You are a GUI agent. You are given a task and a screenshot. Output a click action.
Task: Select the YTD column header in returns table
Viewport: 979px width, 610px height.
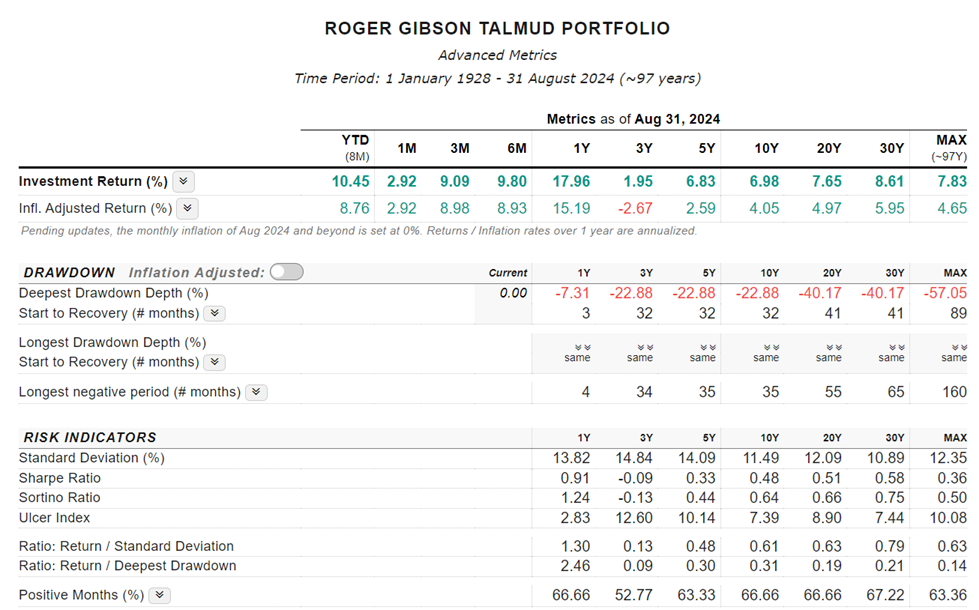point(356,141)
